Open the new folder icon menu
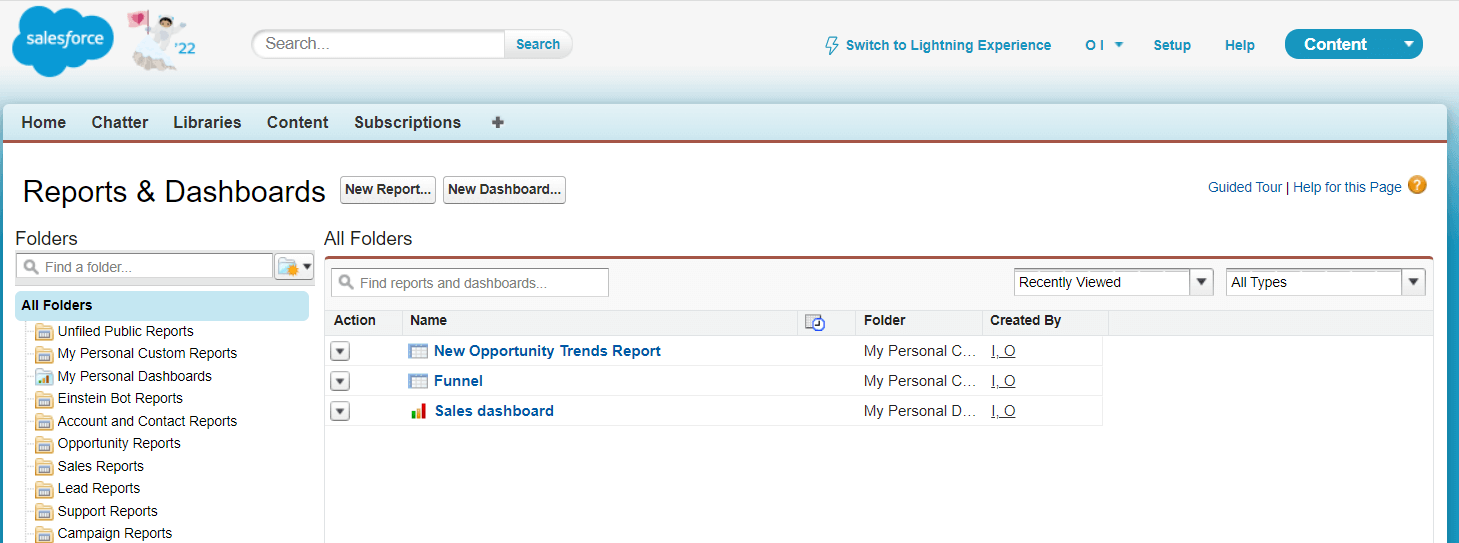The image size is (1459, 543). pos(294,266)
